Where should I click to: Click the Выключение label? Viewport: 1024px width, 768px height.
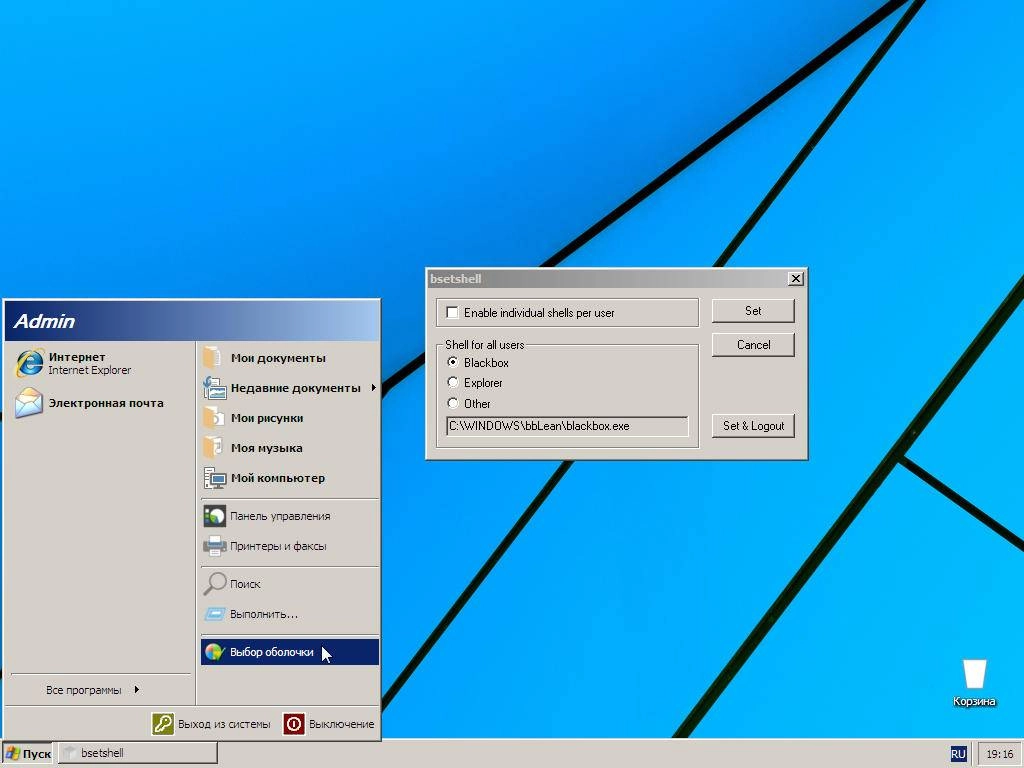(x=342, y=724)
